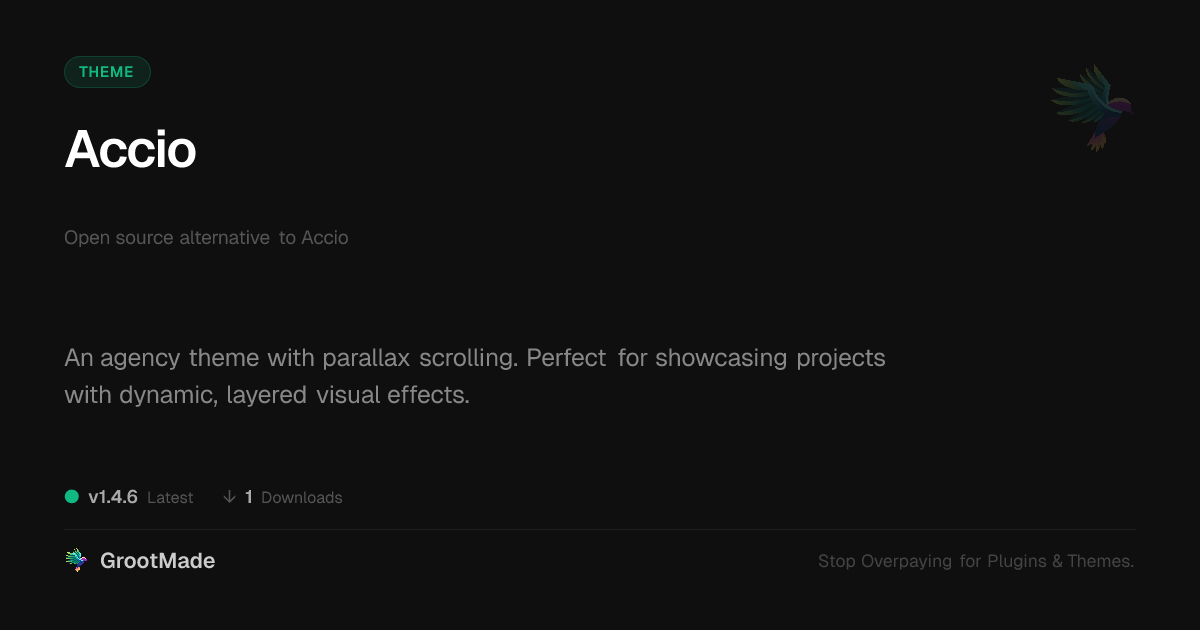Select the THEME badge
Screen dimensions: 1200x630
pyautogui.click(x=107, y=72)
